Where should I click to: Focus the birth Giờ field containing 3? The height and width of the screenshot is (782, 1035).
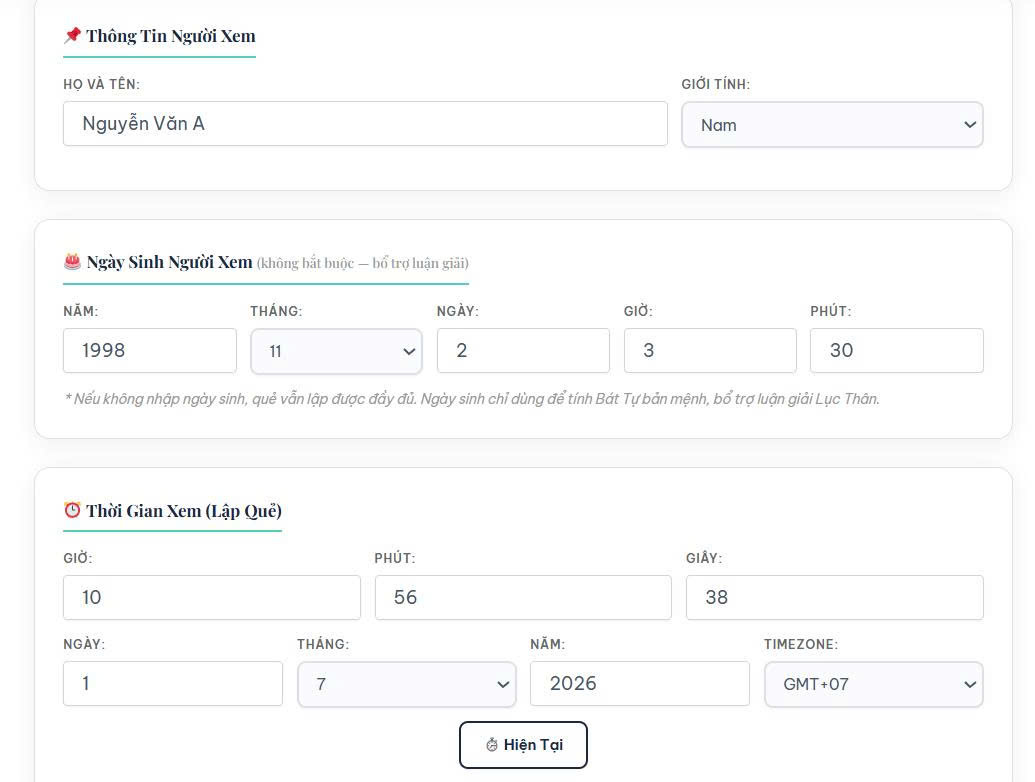pos(710,350)
